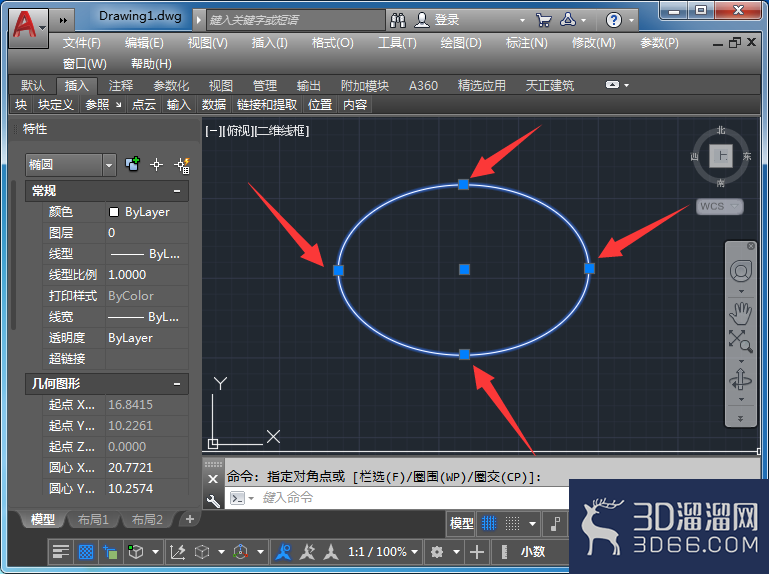Click the help question mark icon
Screen dimensions: 769x574
coord(614,20)
